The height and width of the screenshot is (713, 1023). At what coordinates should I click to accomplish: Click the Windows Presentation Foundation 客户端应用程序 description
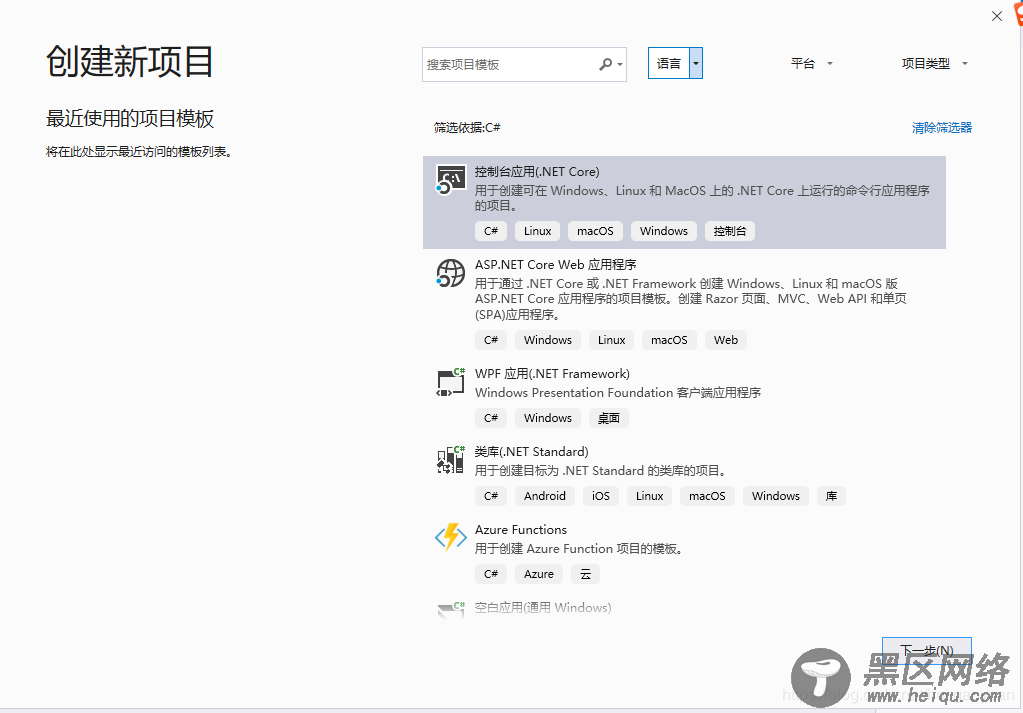pyautogui.click(x=618, y=393)
